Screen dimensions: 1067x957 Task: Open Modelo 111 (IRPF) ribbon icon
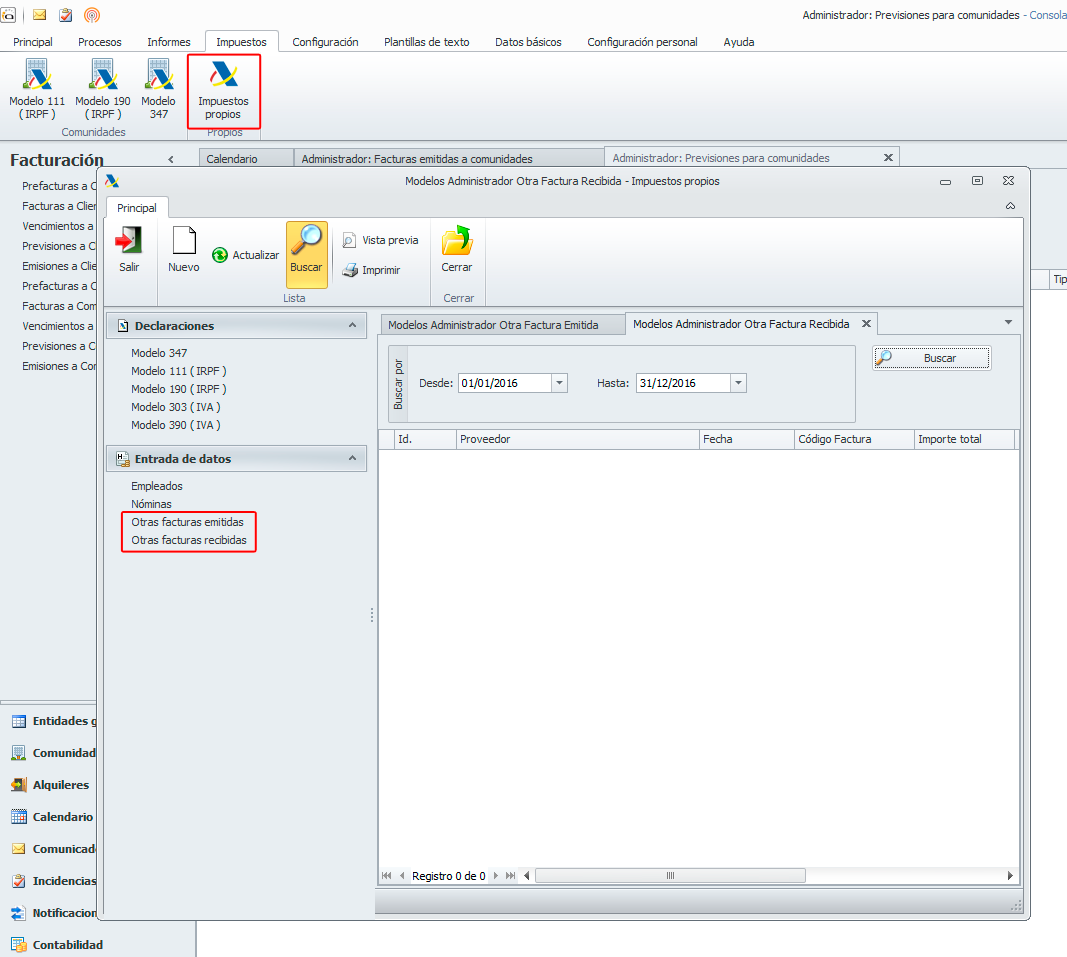37,89
